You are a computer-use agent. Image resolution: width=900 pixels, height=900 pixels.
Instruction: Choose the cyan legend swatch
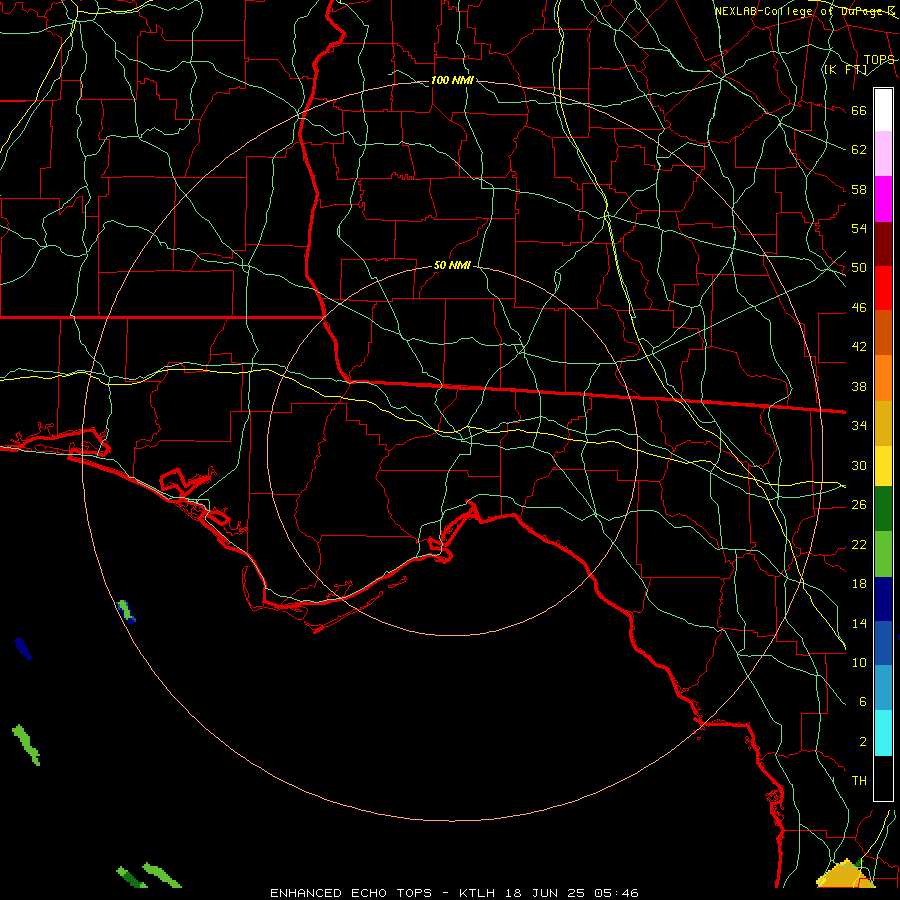(x=883, y=732)
